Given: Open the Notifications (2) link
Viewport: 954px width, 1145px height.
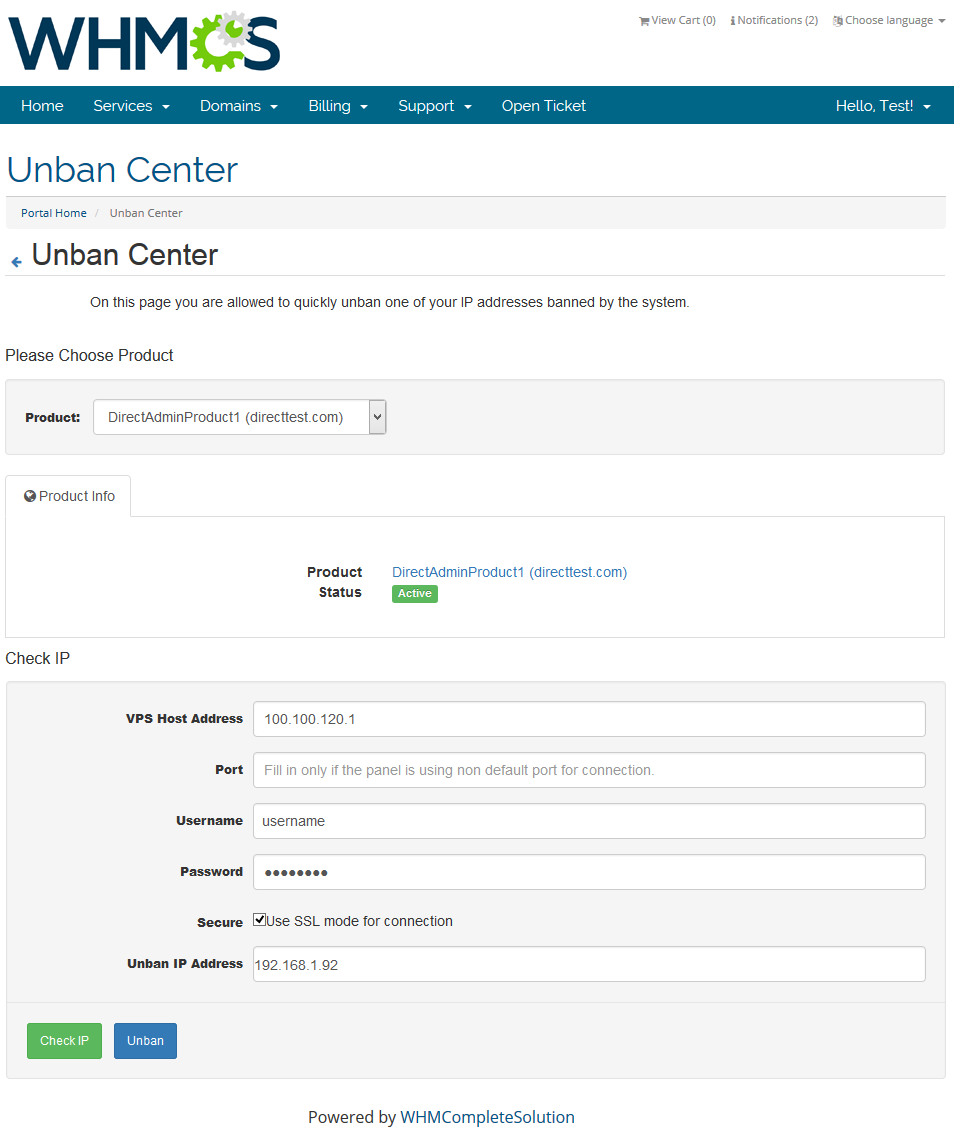Looking at the screenshot, I should pos(774,20).
